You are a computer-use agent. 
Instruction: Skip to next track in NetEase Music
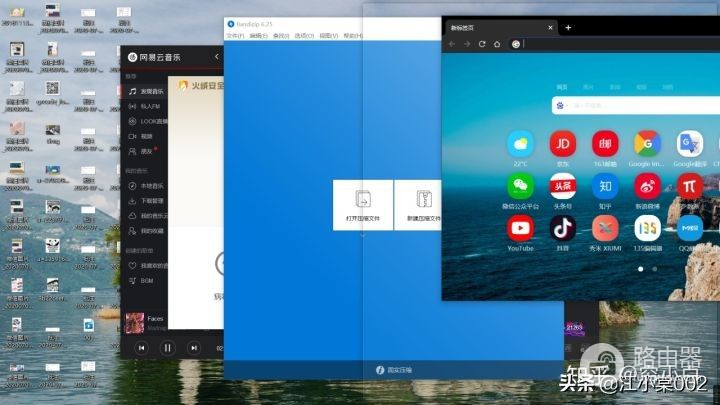click(194, 348)
